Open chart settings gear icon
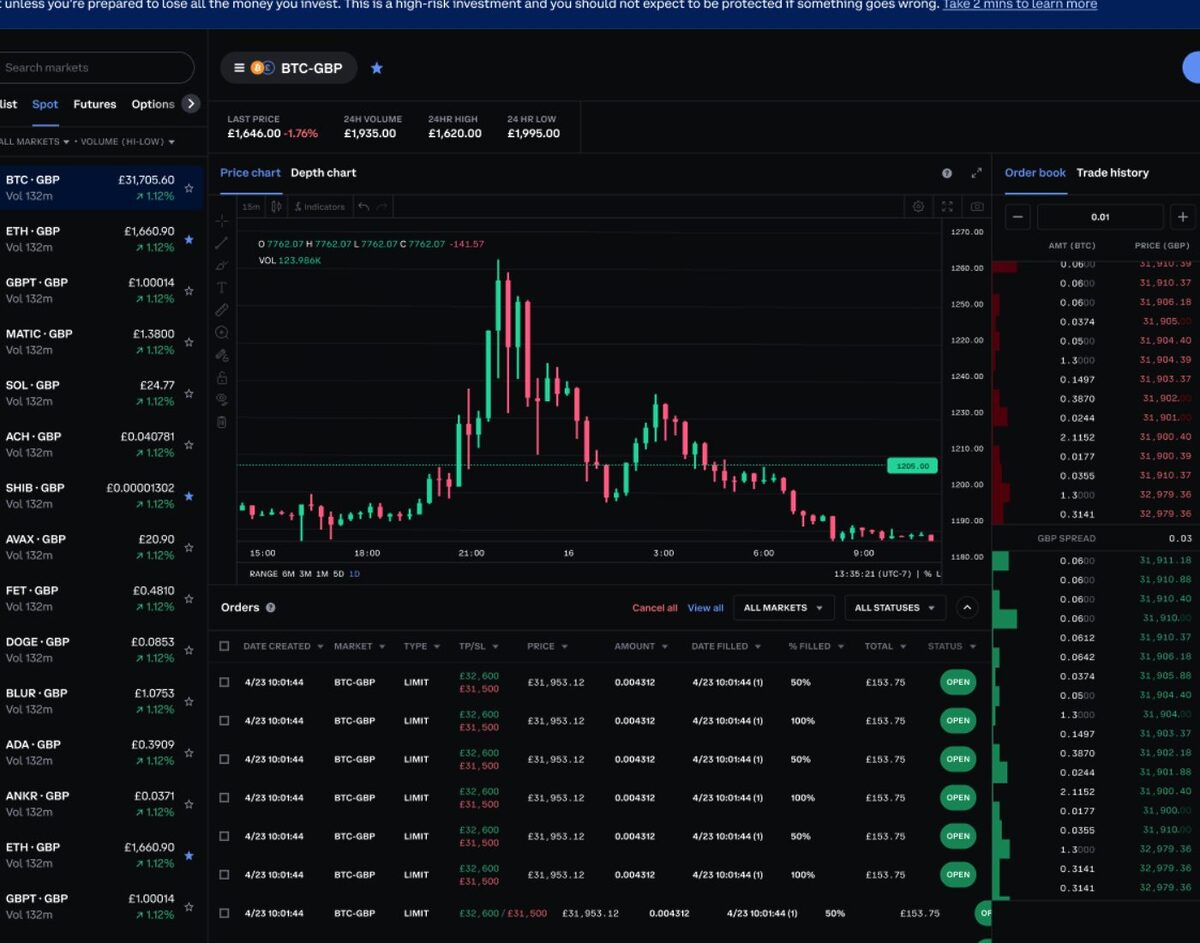The width and height of the screenshot is (1200, 943). click(918, 207)
